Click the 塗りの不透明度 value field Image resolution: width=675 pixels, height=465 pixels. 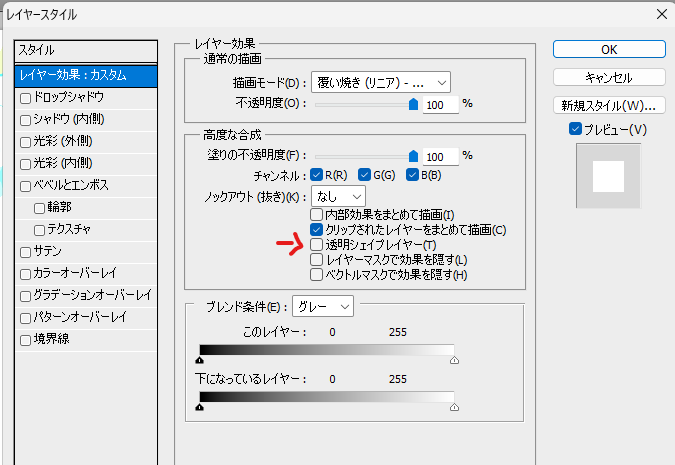[439, 157]
